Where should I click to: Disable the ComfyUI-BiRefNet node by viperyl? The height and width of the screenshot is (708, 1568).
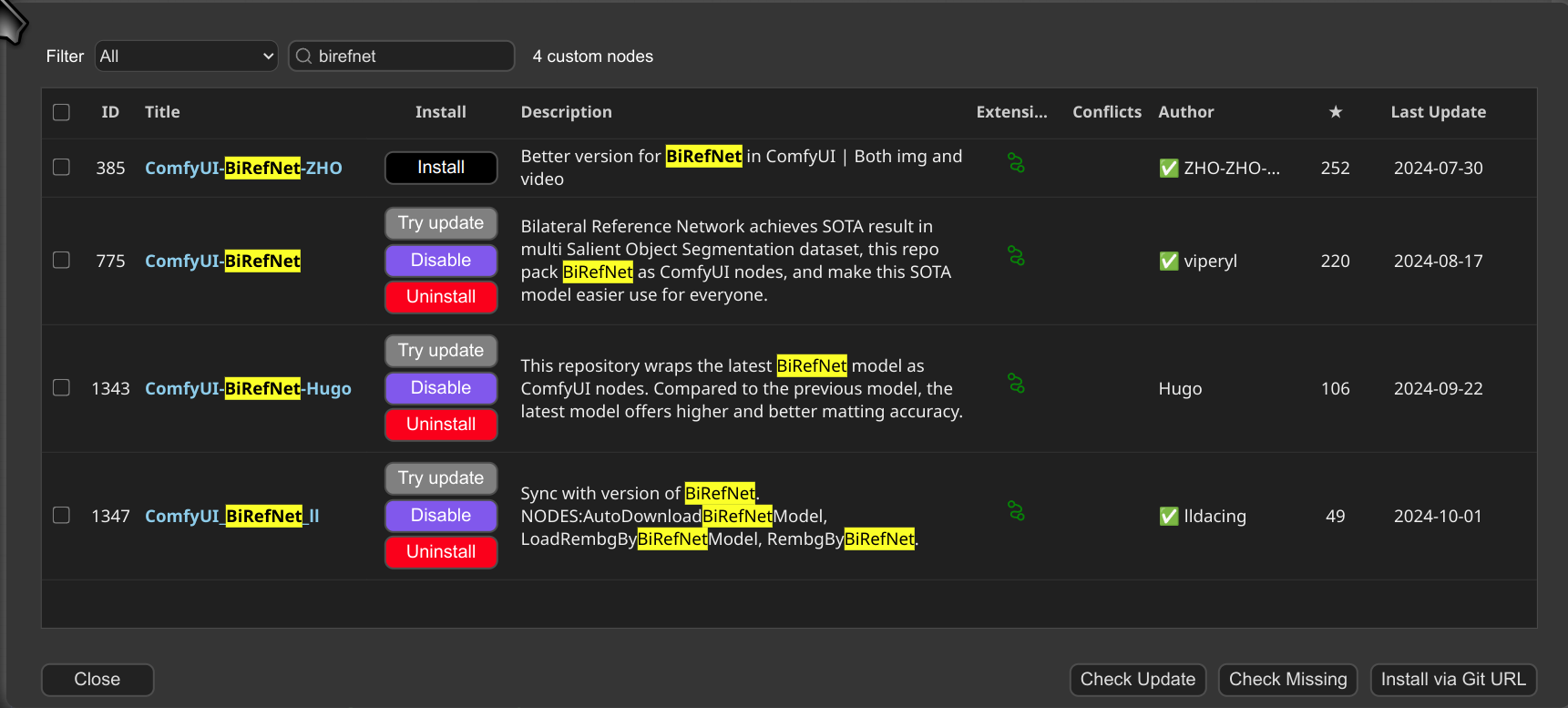tap(441, 261)
